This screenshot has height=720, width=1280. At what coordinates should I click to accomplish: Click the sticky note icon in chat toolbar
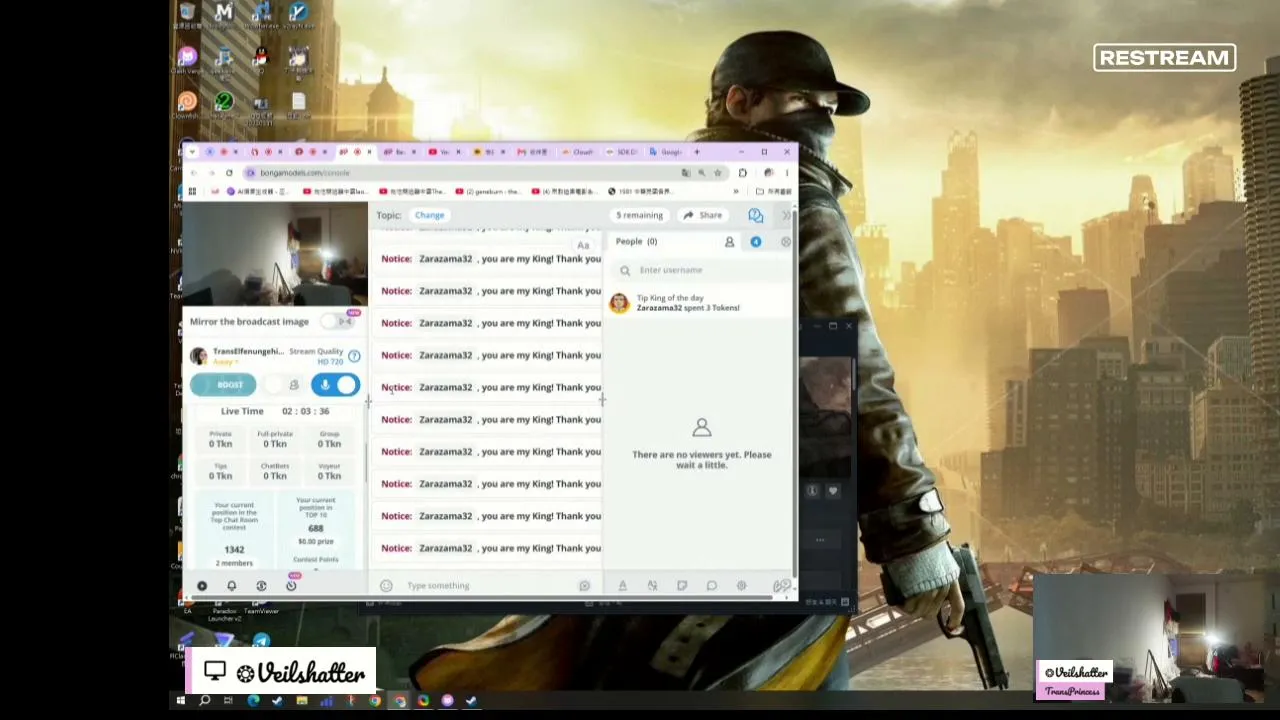click(682, 586)
